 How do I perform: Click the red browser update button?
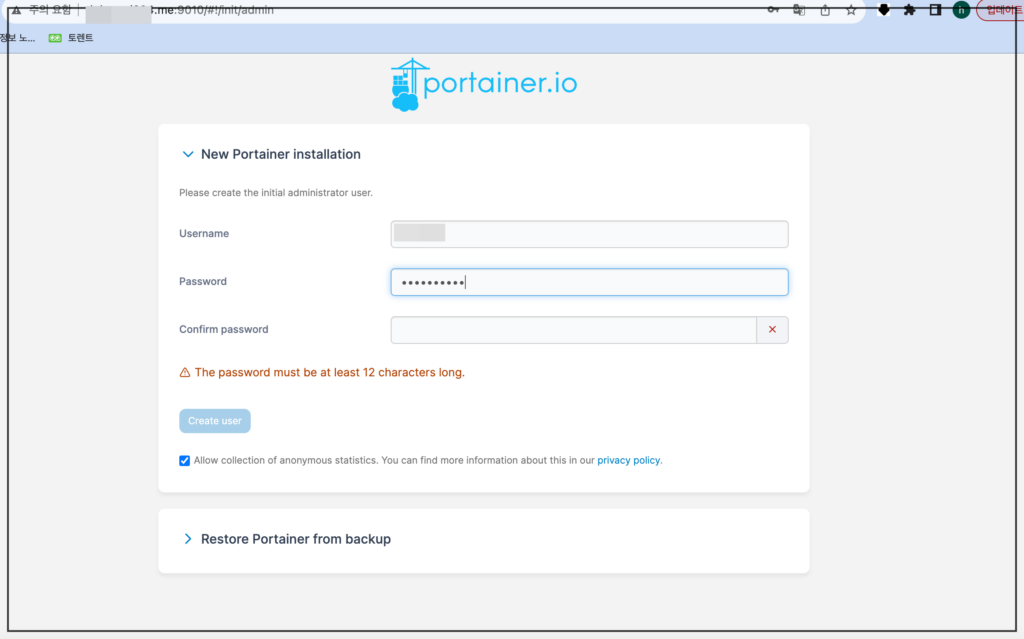click(x=1001, y=10)
